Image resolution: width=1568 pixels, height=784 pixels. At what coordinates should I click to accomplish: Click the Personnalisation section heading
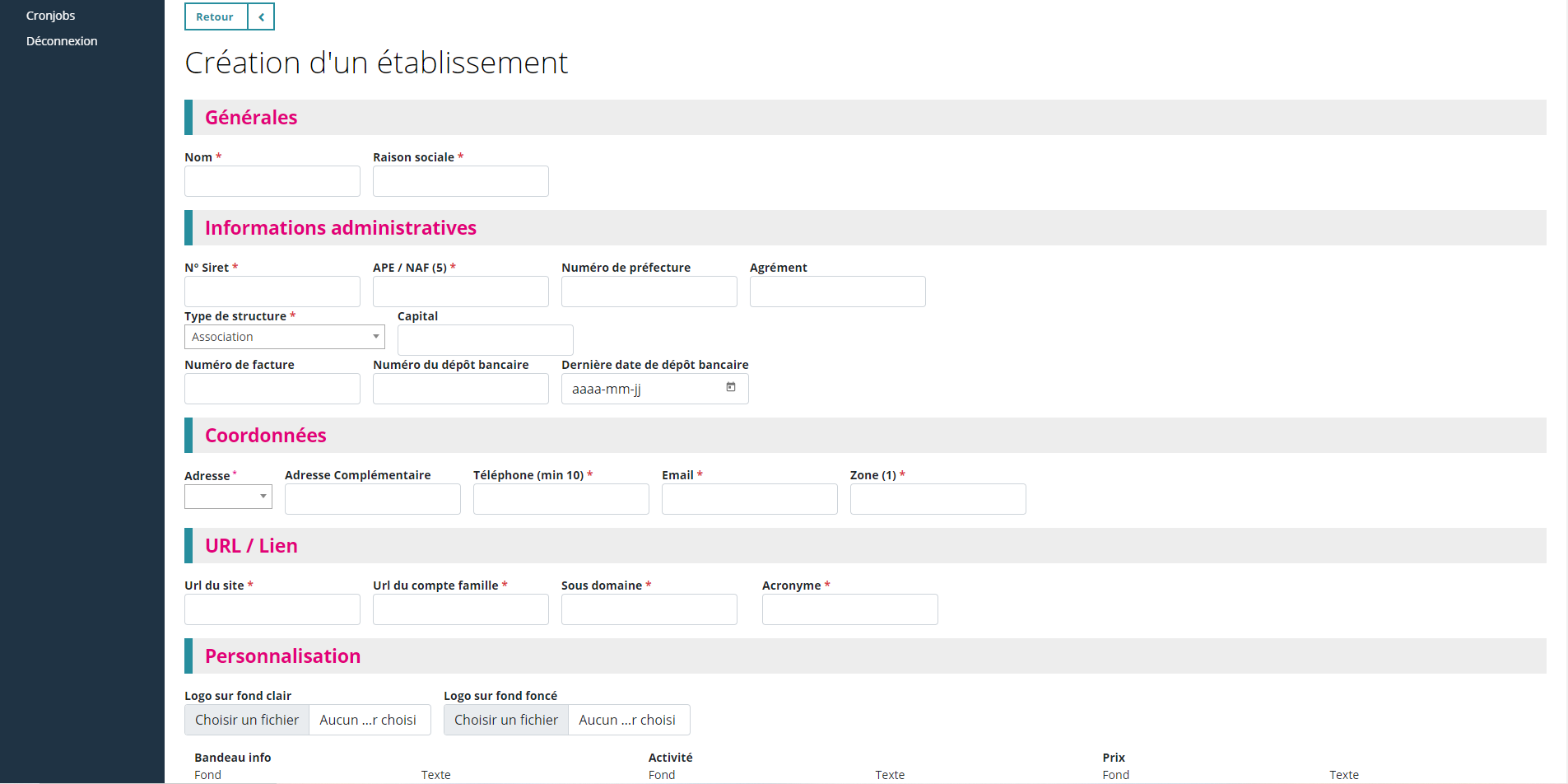click(282, 656)
